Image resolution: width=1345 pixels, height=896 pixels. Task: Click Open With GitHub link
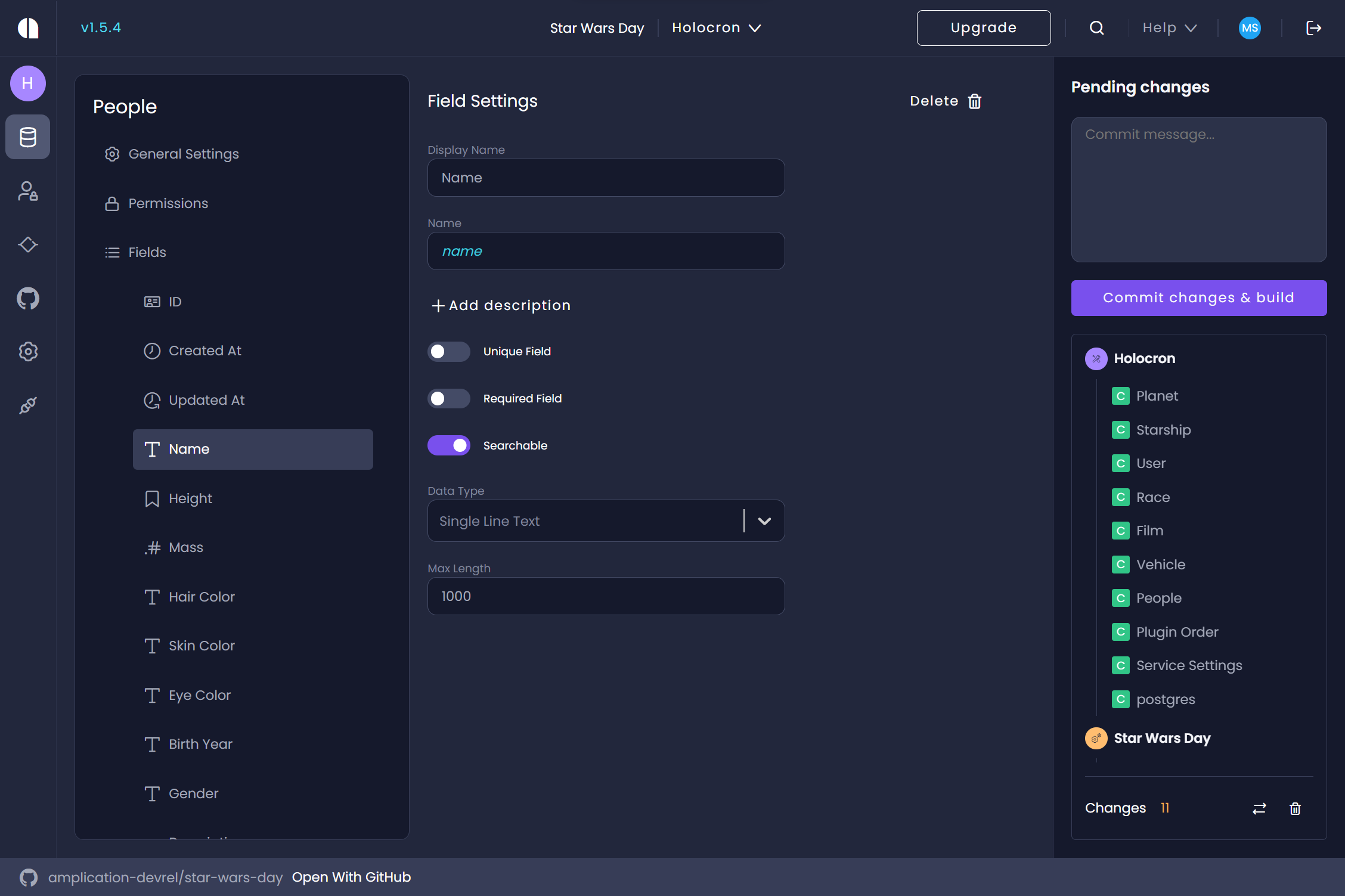pyautogui.click(x=351, y=878)
